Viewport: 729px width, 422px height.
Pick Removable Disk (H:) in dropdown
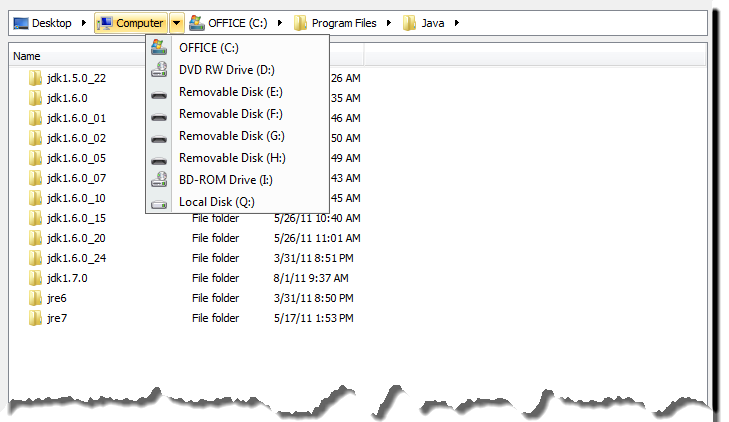(231, 158)
